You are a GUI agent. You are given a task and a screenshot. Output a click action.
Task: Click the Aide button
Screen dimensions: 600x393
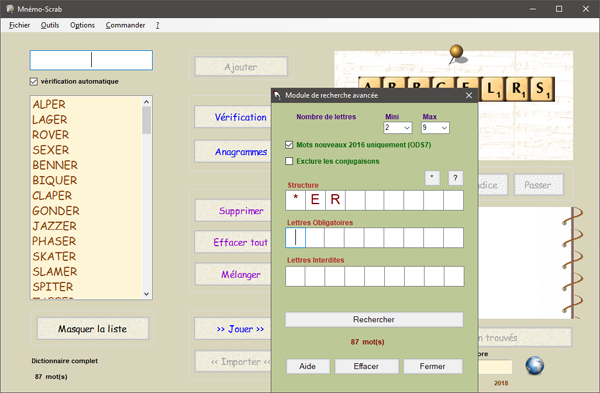click(308, 366)
